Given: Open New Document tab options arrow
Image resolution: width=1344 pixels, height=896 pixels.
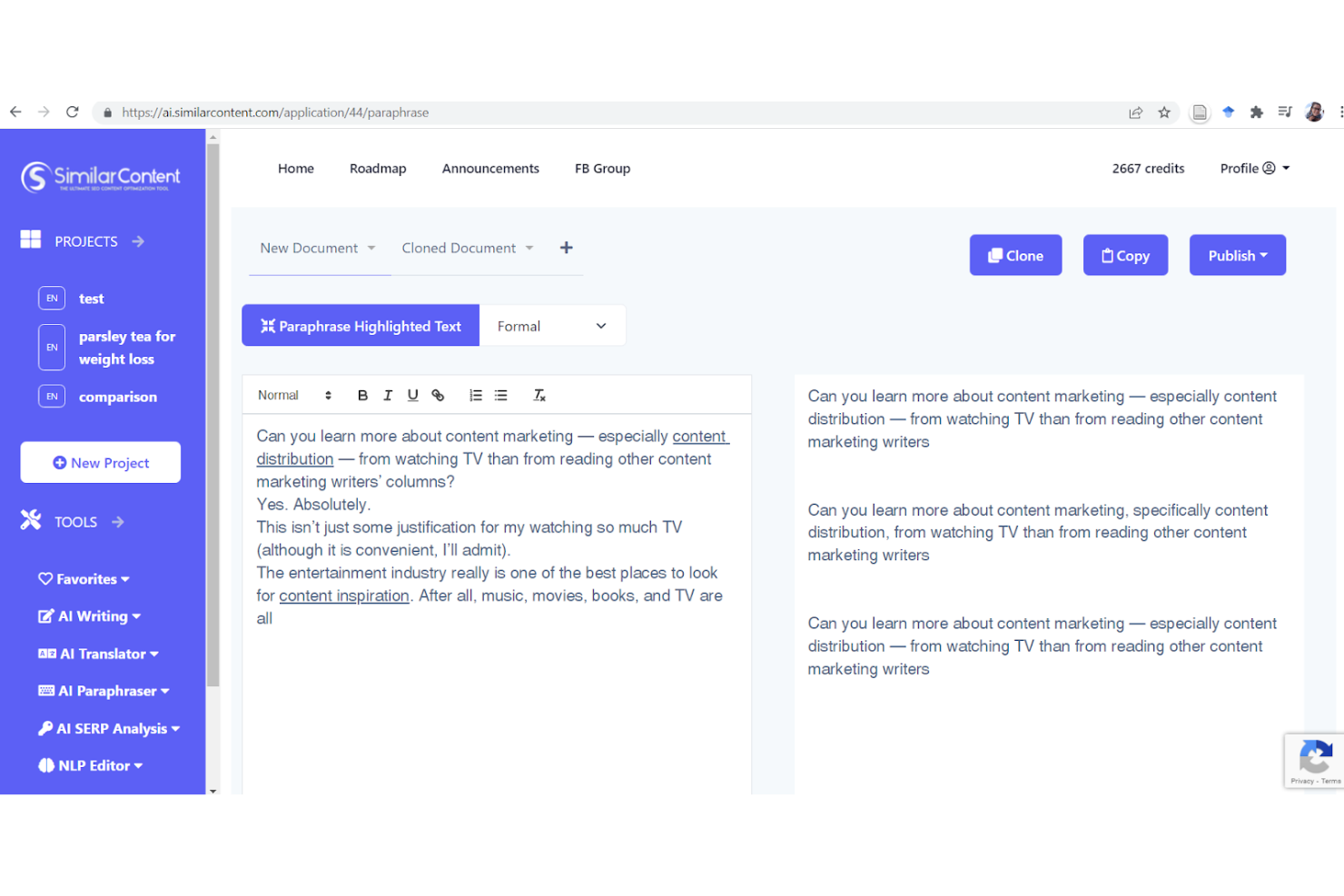Looking at the screenshot, I should [371, 248].
